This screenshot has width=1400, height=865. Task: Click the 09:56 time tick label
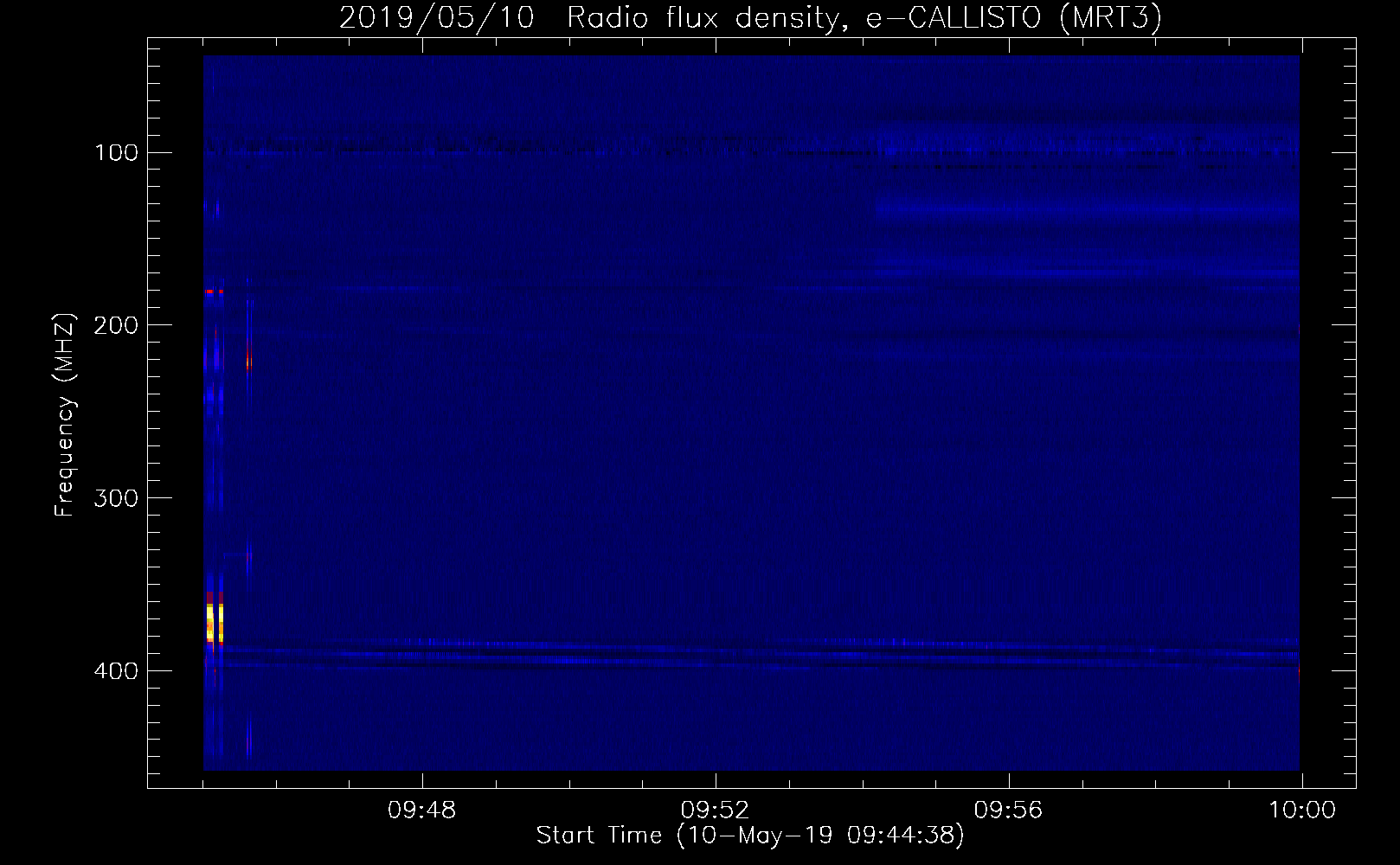[1008, 811]
